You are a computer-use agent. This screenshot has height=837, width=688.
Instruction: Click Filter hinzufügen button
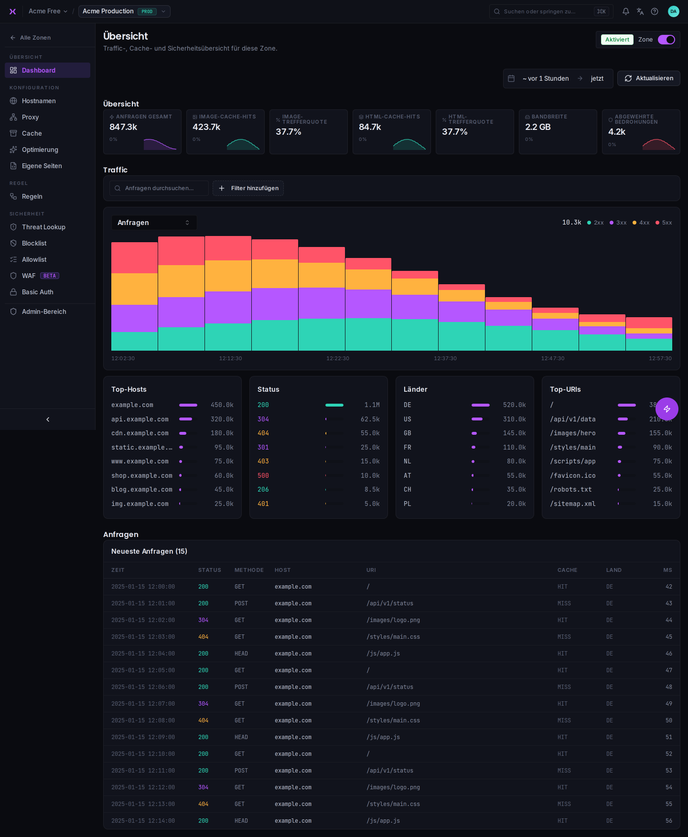pyautogui.click(x=248, y=188)
